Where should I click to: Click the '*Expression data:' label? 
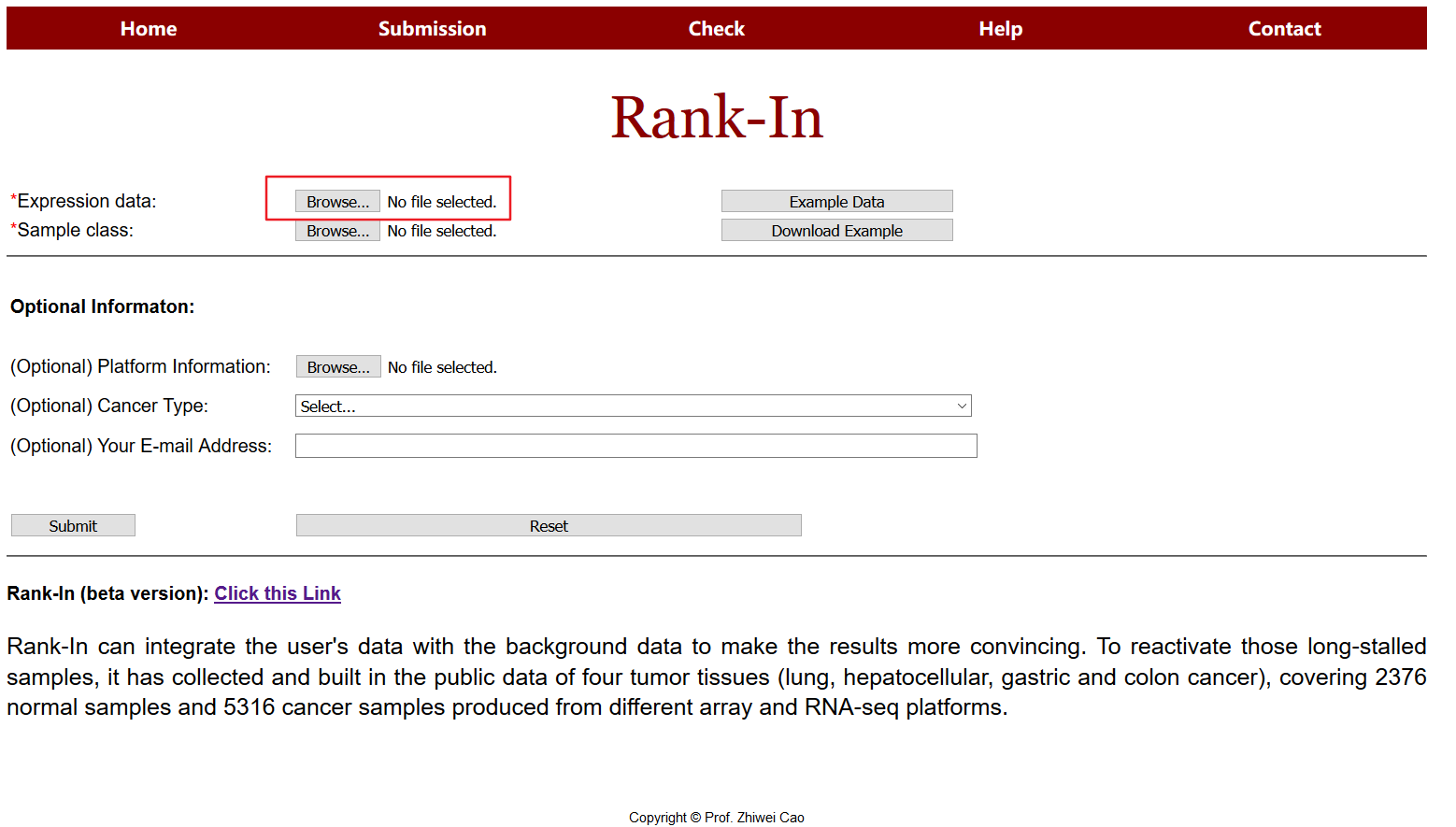point(83,202)
